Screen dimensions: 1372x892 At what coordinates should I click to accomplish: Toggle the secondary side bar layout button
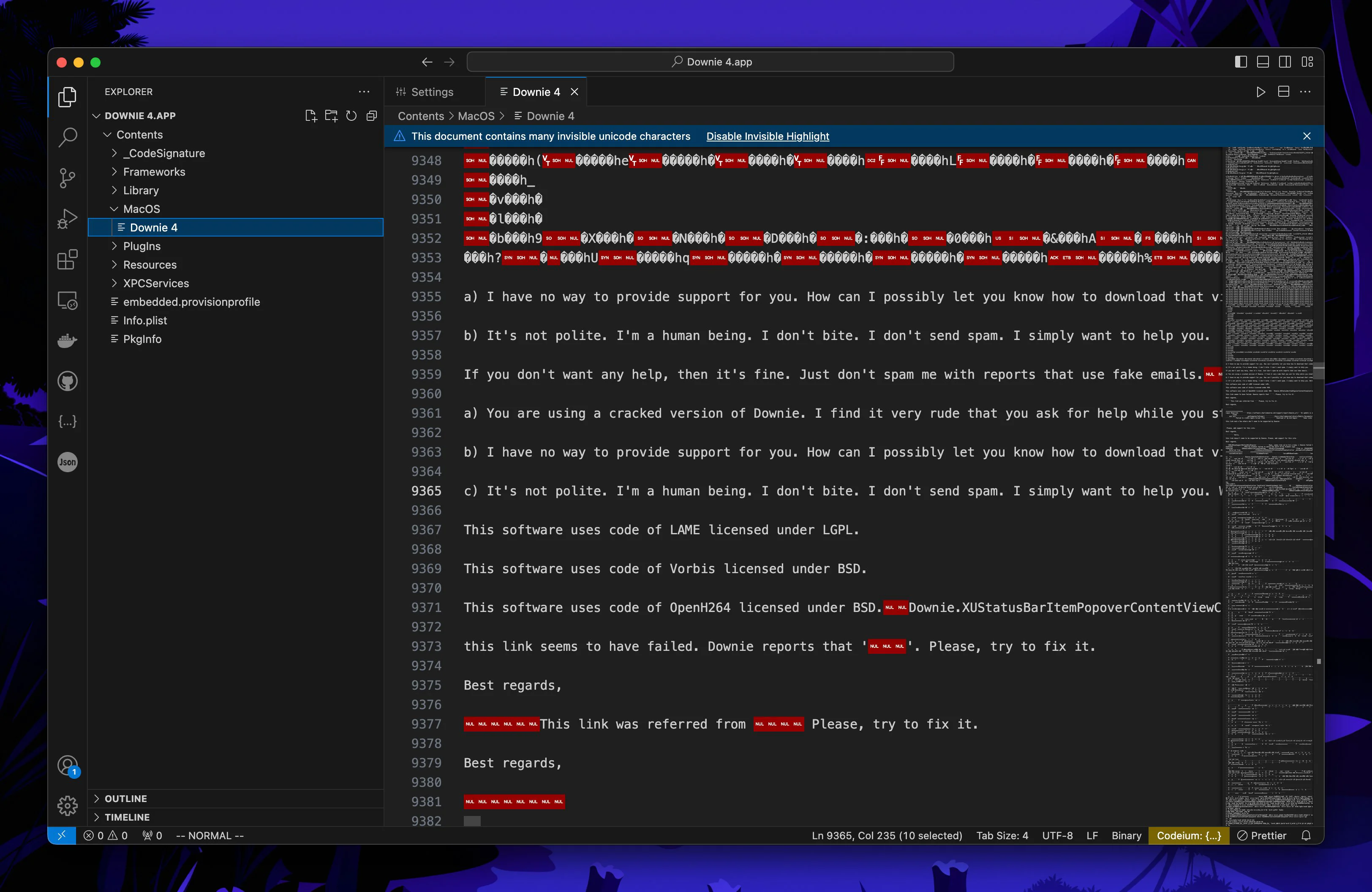(1285, 62)
